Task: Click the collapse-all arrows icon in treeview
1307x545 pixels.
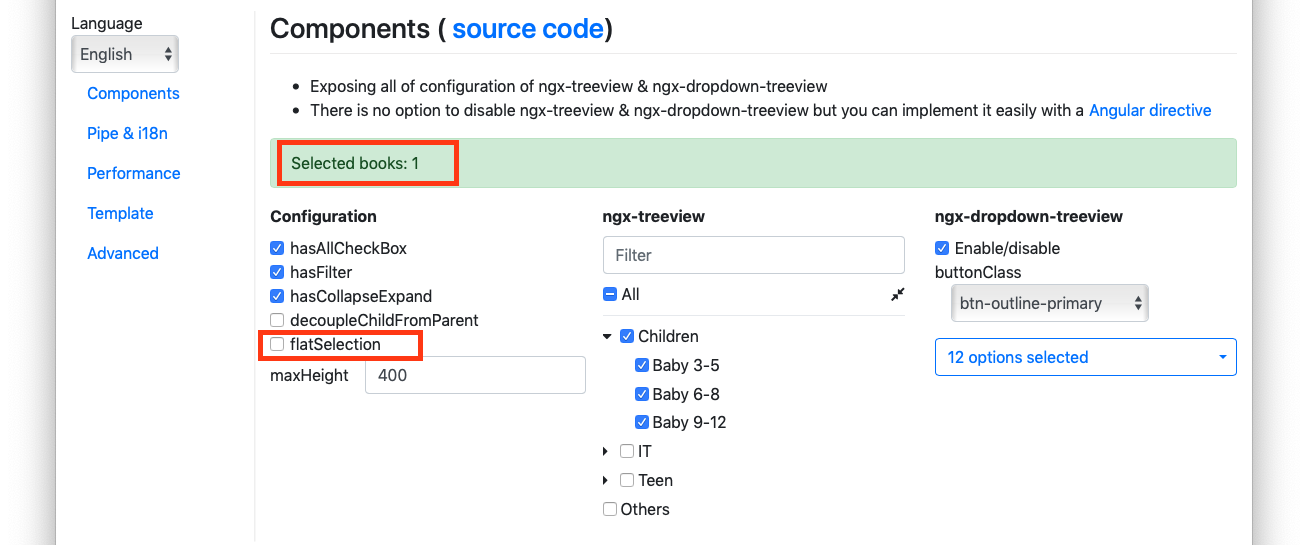Action: point(897,295)
